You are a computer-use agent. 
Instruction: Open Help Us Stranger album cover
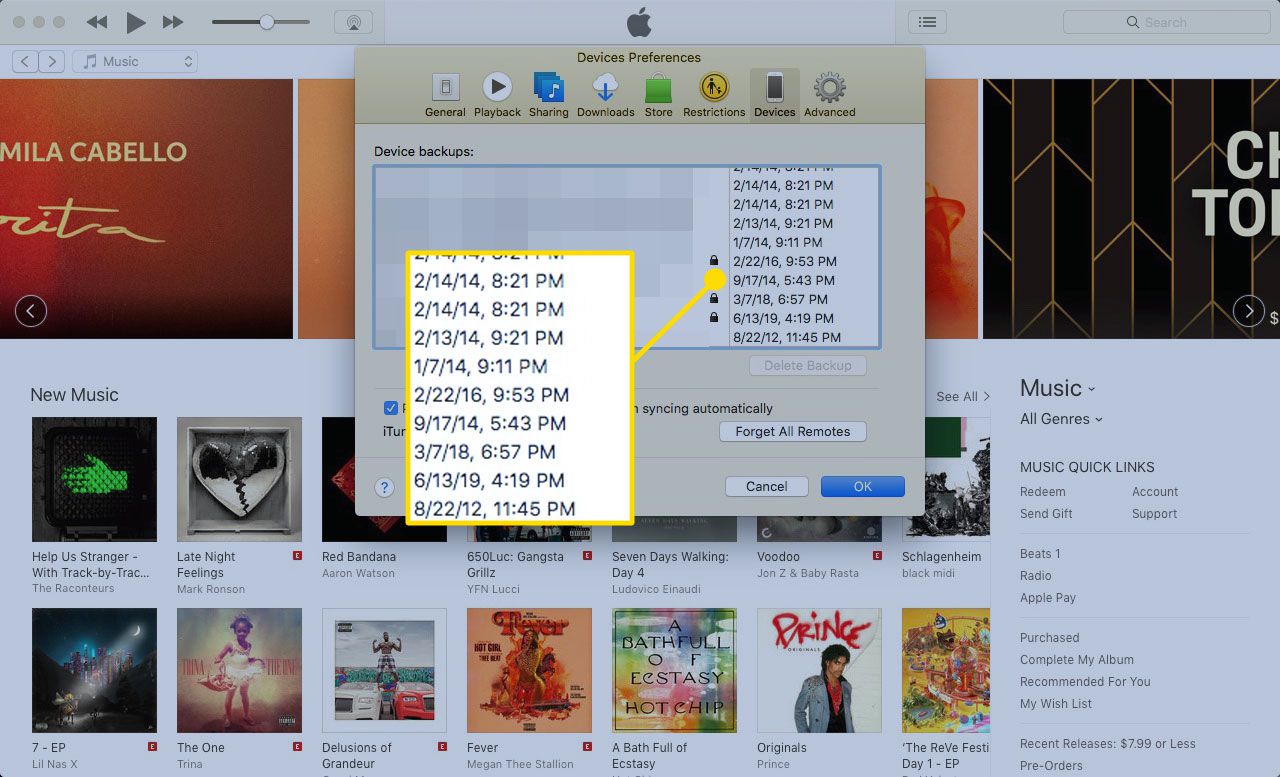[94, 479]
